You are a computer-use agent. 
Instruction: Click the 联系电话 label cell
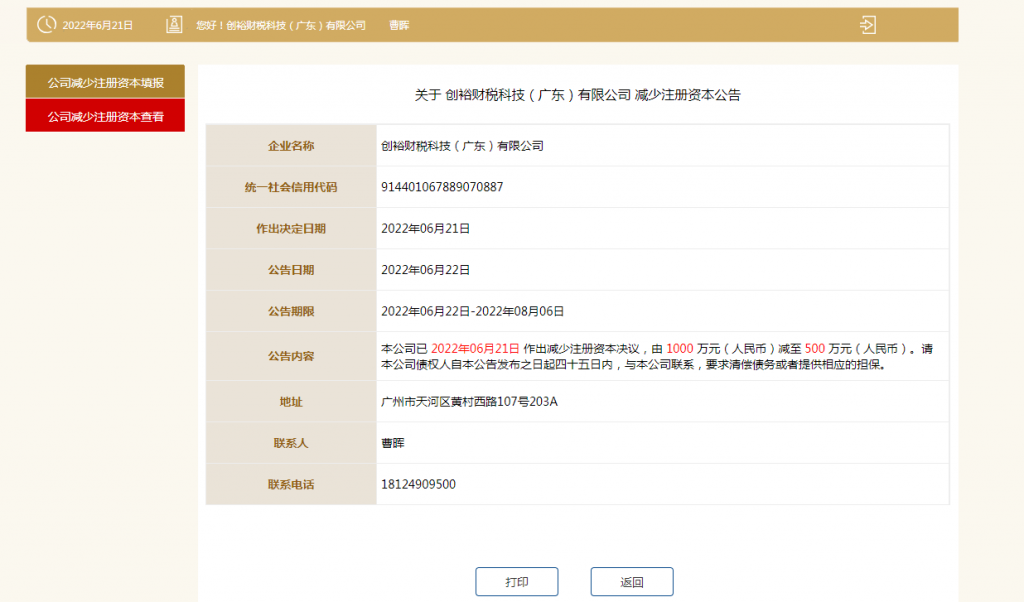291,484
